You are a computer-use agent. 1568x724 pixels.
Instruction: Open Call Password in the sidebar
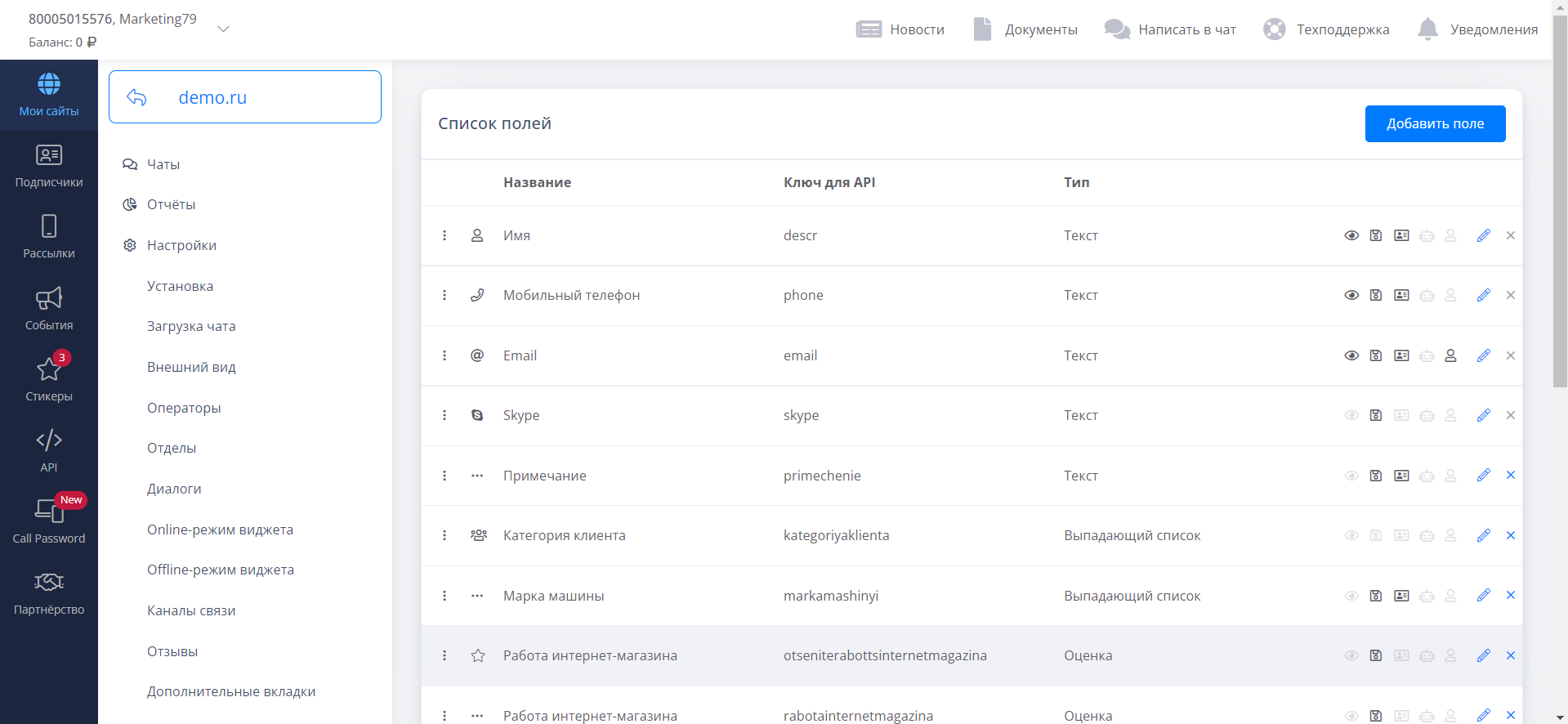49,521
